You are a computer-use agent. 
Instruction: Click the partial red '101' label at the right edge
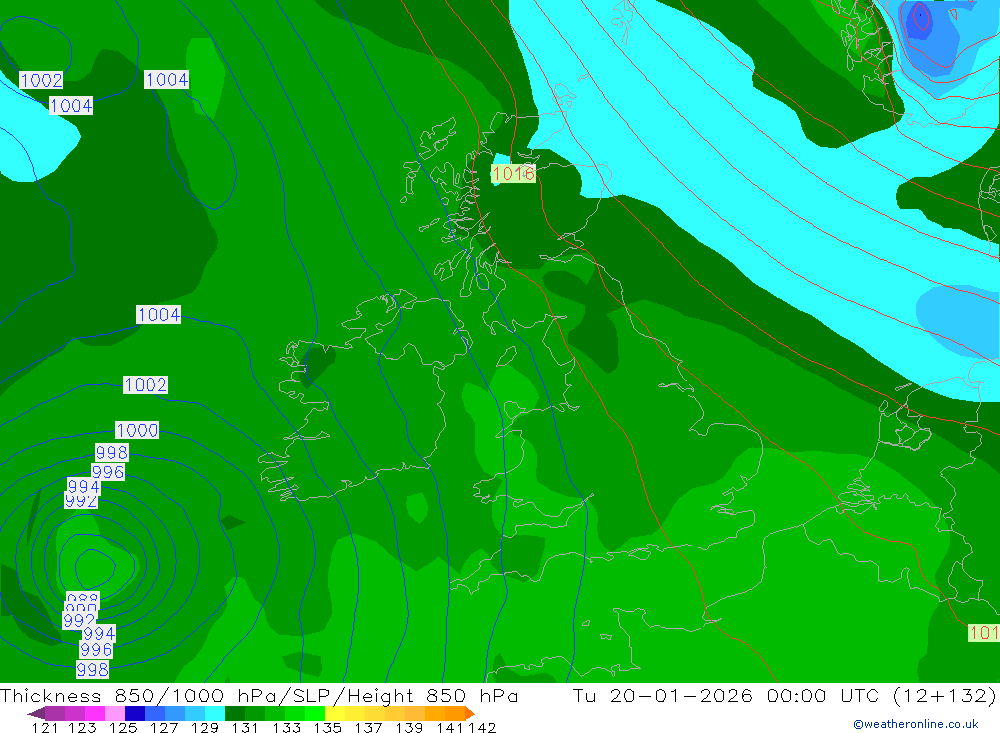(984, 633)
